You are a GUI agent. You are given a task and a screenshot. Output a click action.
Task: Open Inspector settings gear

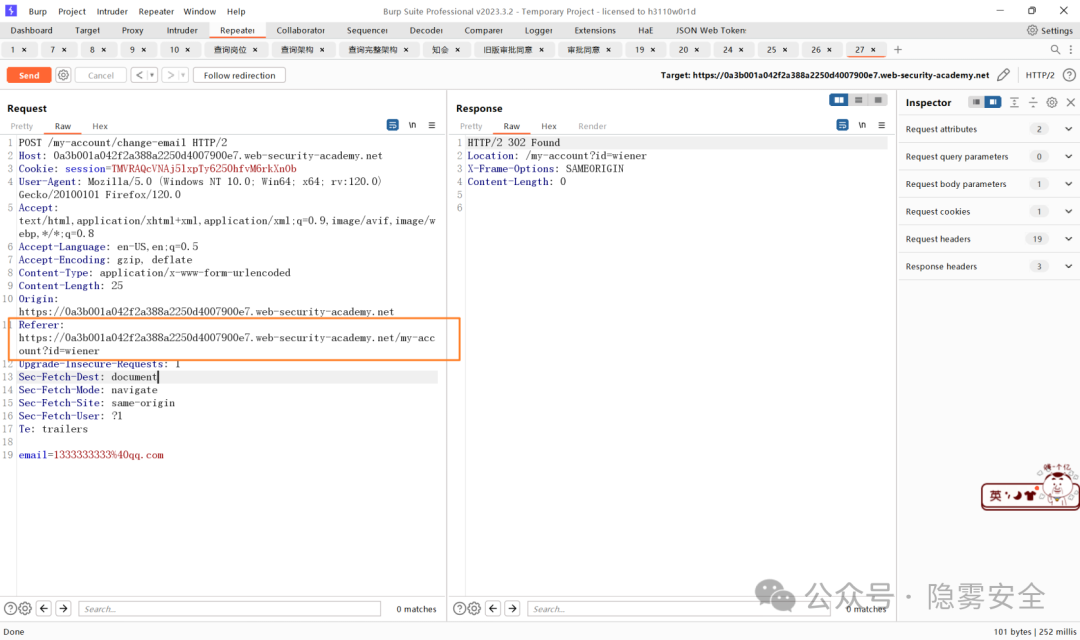pyautogui.click(x=1052, y=102)
